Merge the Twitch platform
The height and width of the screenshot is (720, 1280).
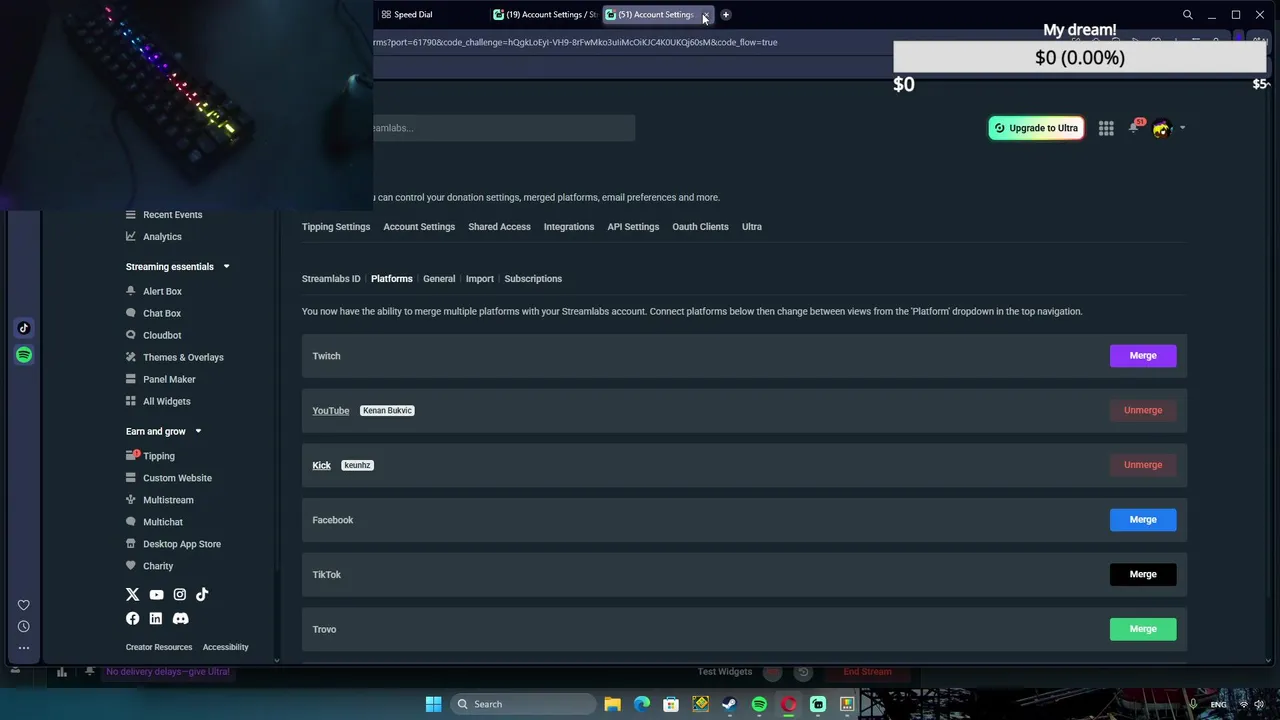[1143, 356]
